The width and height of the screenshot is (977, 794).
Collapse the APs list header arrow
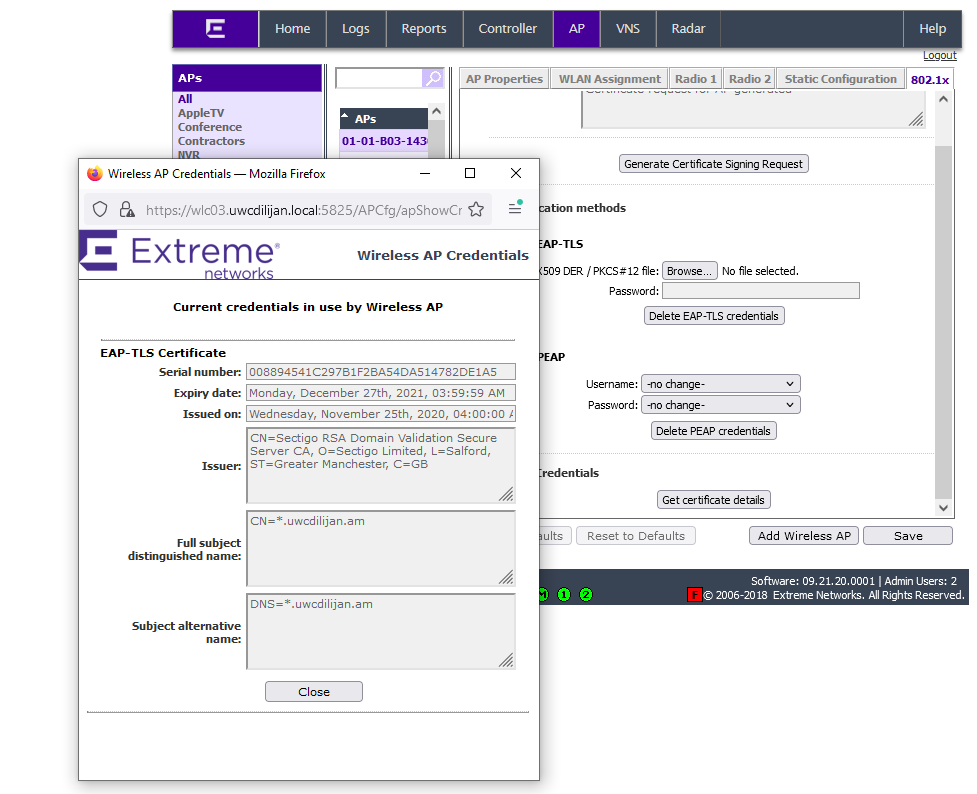coord(345,117)
